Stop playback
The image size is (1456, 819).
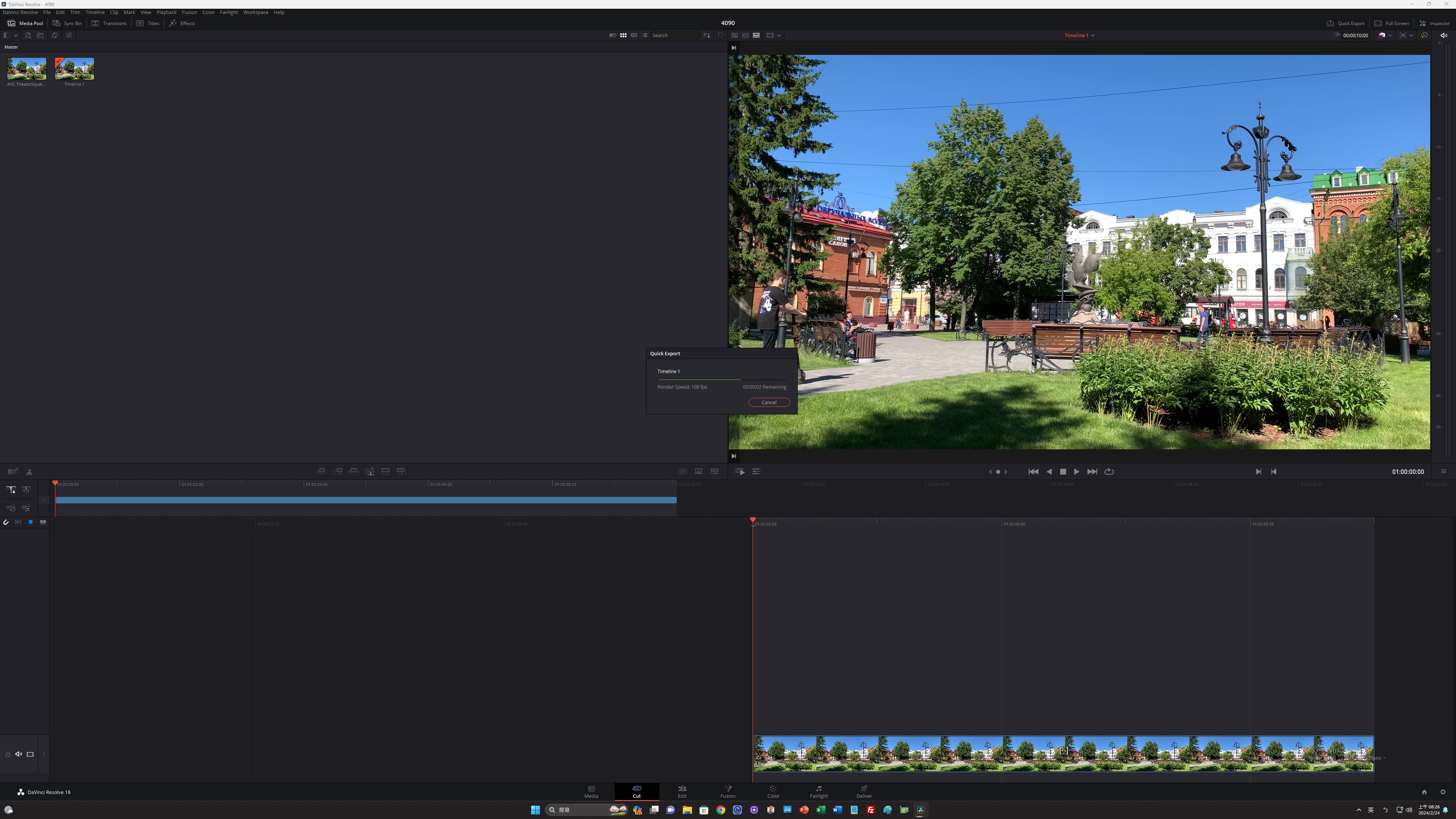[x=1063, y=471]
